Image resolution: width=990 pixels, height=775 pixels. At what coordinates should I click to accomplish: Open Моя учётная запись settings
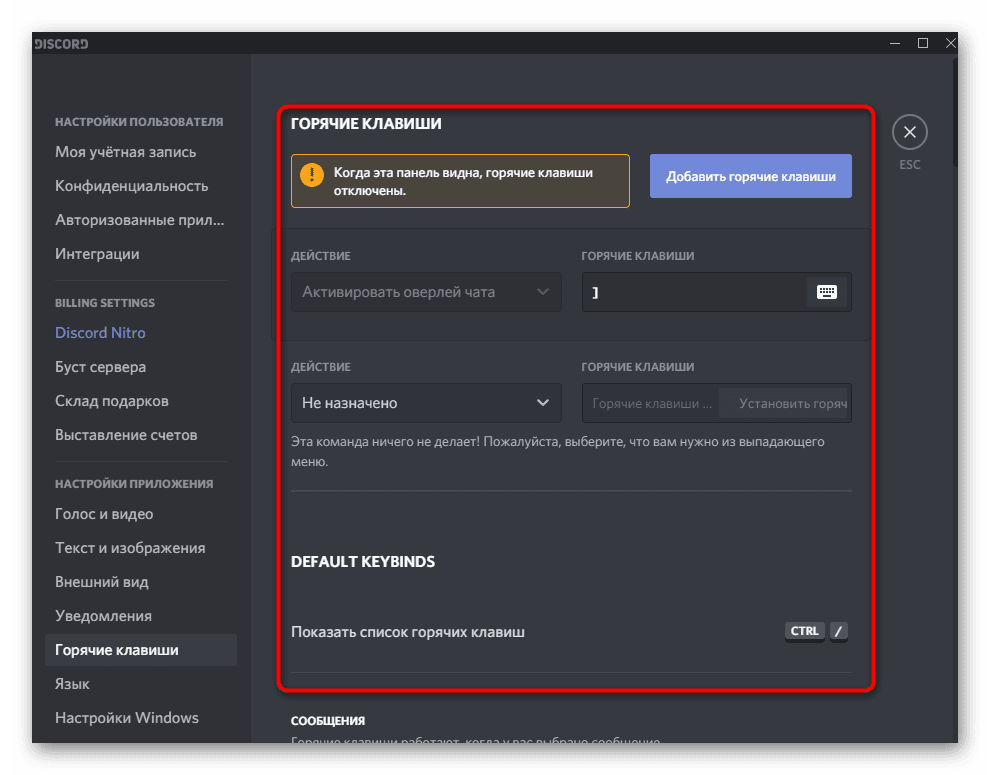[x=126, y=152]
